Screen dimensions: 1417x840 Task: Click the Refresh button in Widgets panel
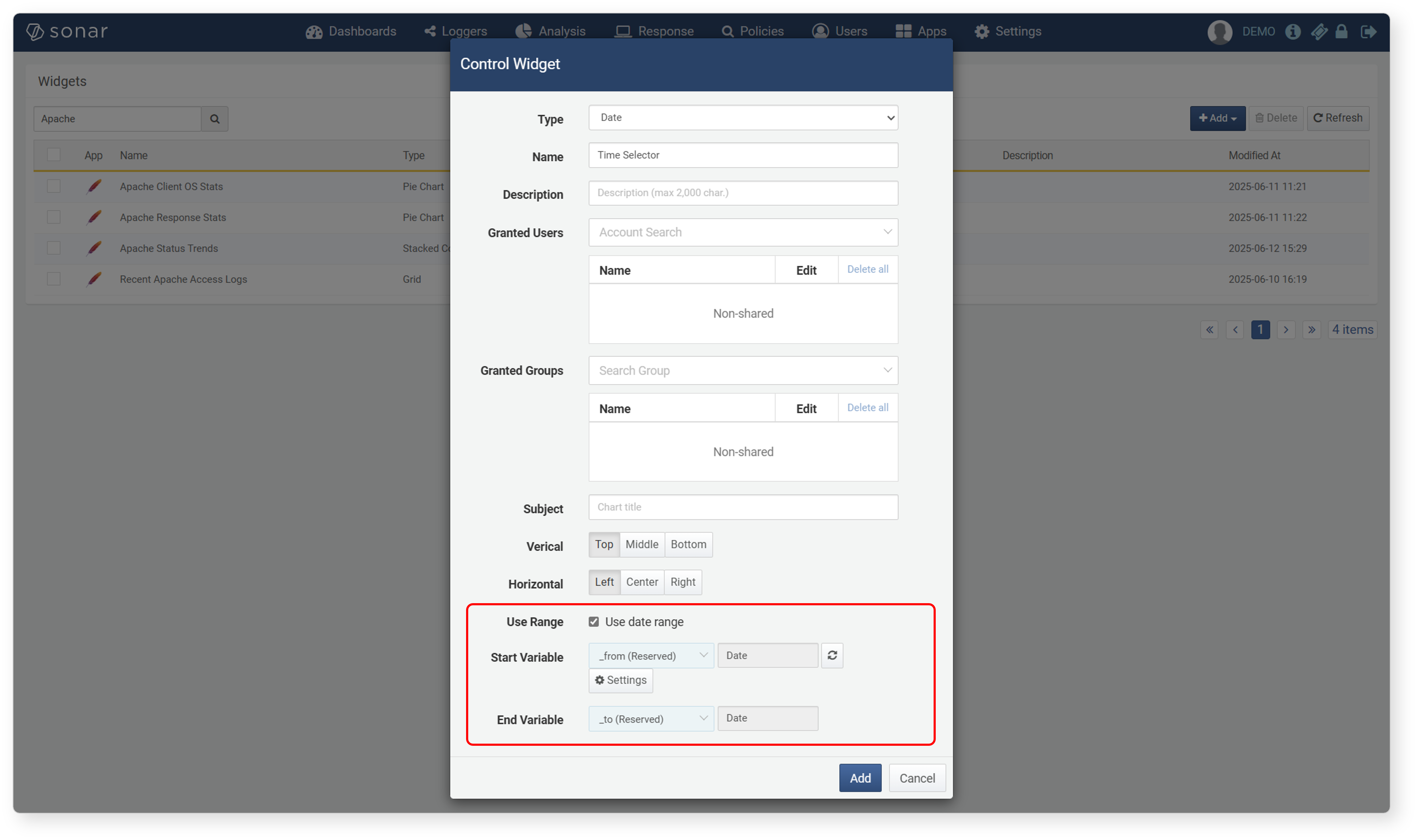(x=1338, y=118)
